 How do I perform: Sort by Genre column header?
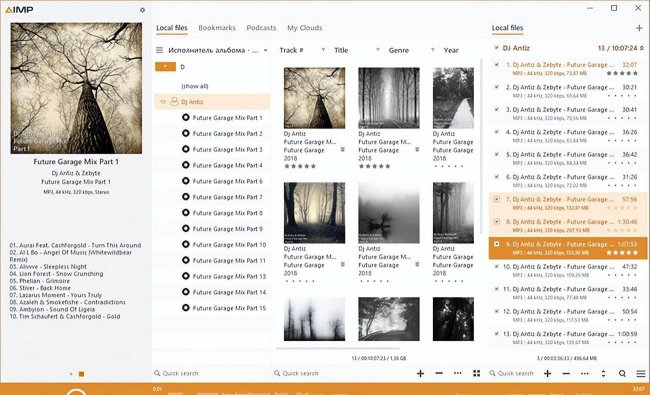pyautogui.click(x=399, y=50)
